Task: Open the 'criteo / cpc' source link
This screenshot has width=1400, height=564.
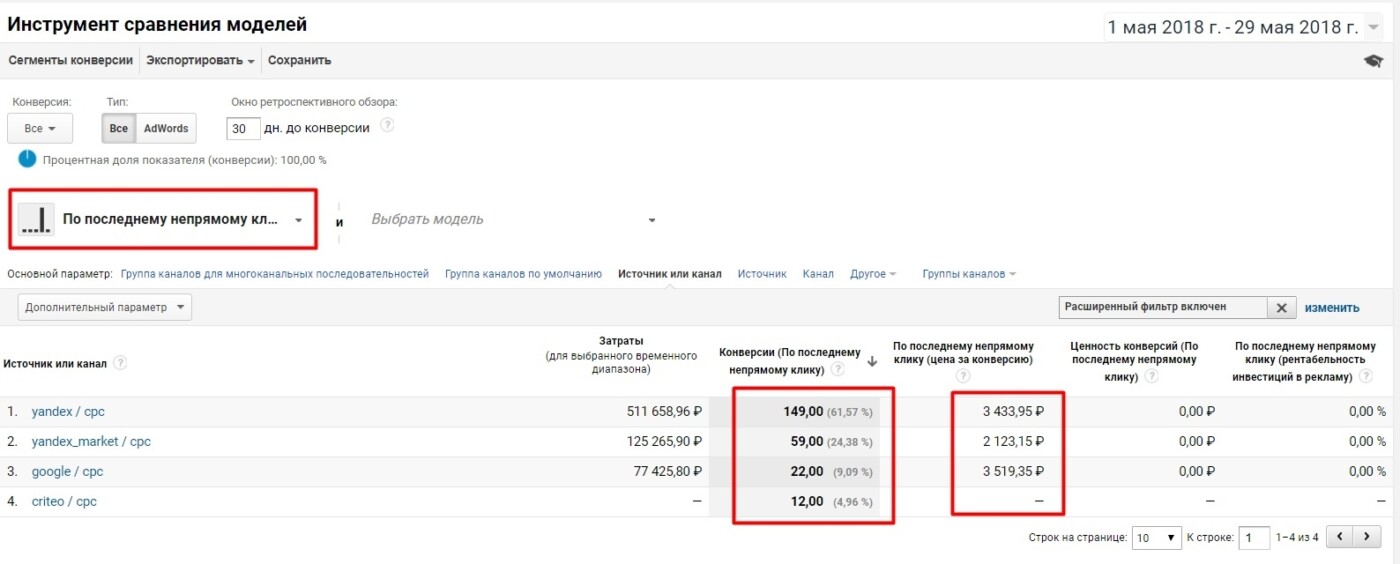Action: 64,501
